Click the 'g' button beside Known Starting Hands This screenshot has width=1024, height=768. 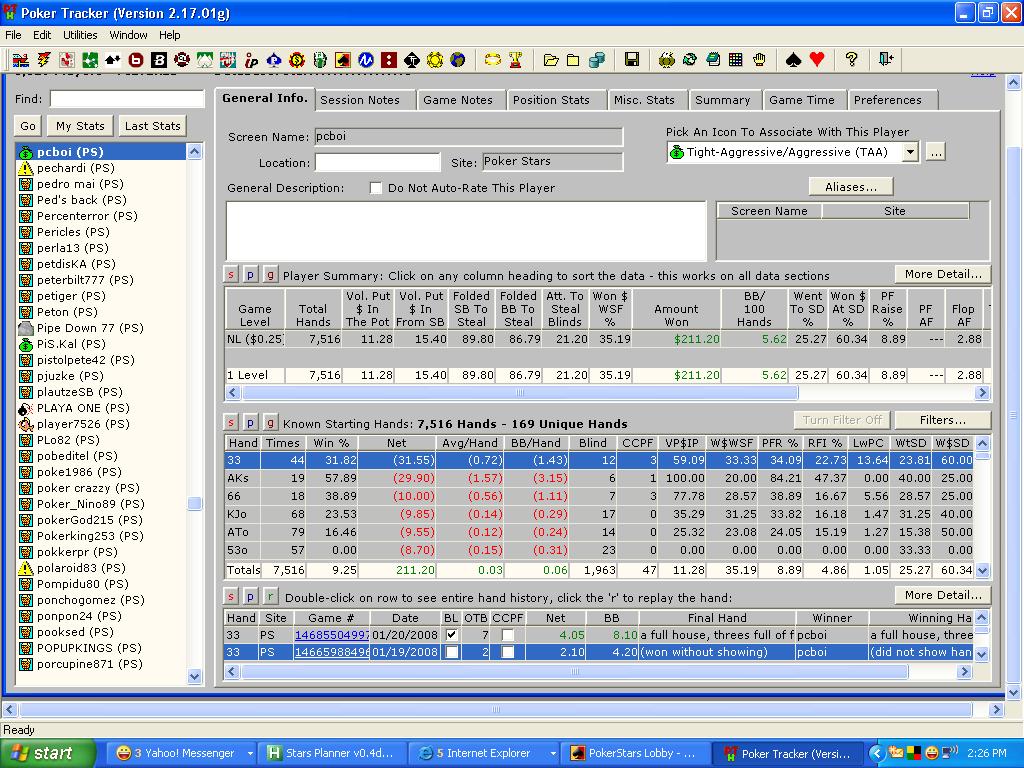pos(270,423)
